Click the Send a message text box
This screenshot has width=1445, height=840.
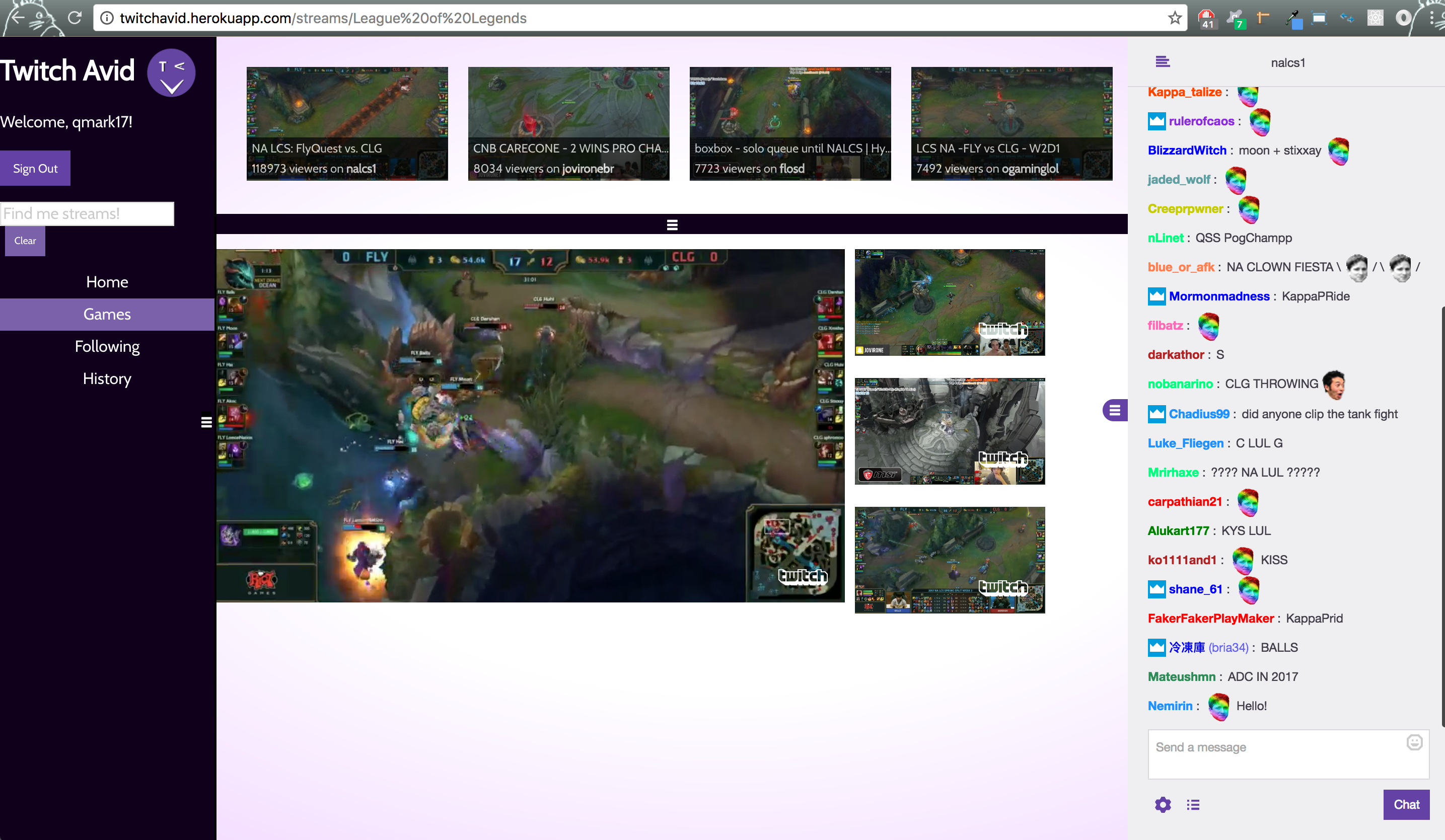pos(1279,753)
